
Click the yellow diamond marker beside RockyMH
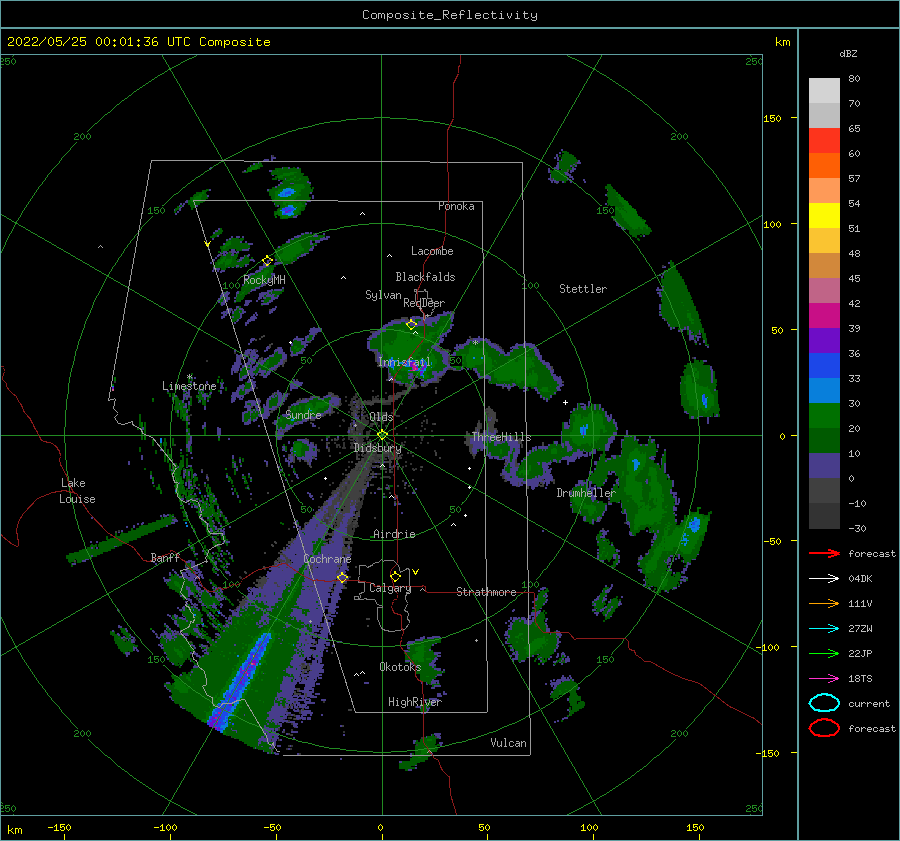tap(267, 261)
